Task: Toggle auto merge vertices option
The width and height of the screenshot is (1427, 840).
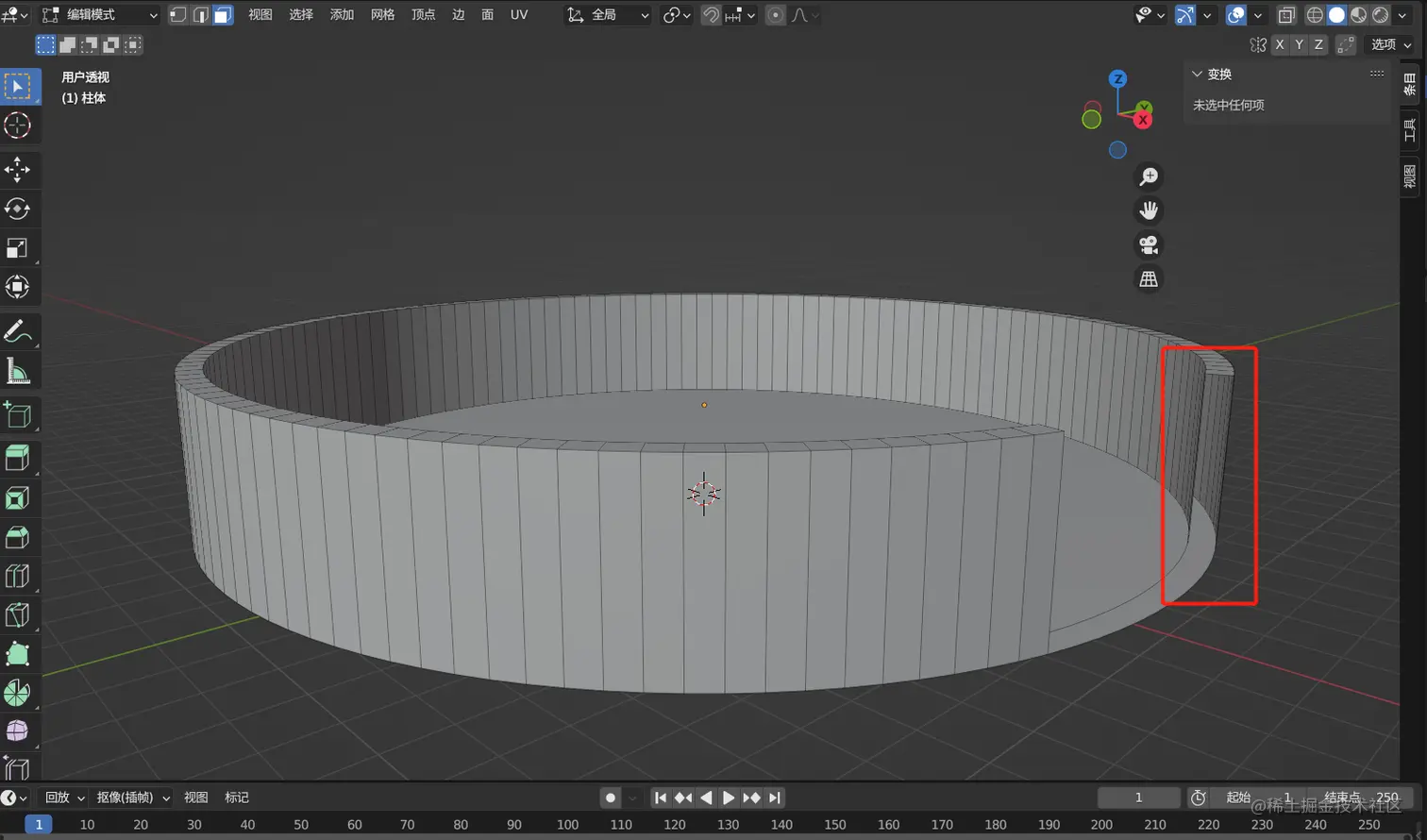Action: [x=1346, y=44]
